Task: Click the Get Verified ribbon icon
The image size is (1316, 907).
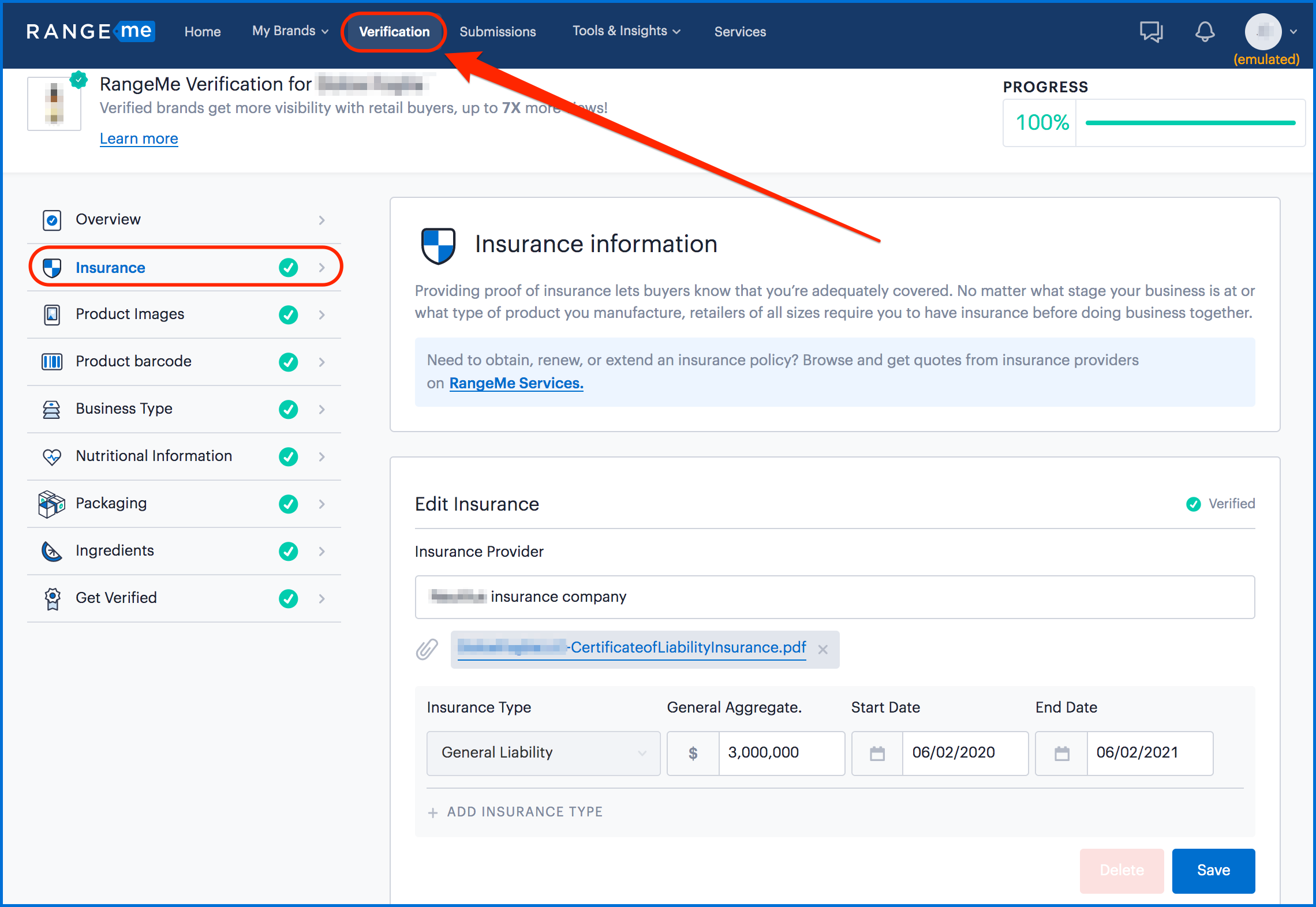Action: (53, 599)
